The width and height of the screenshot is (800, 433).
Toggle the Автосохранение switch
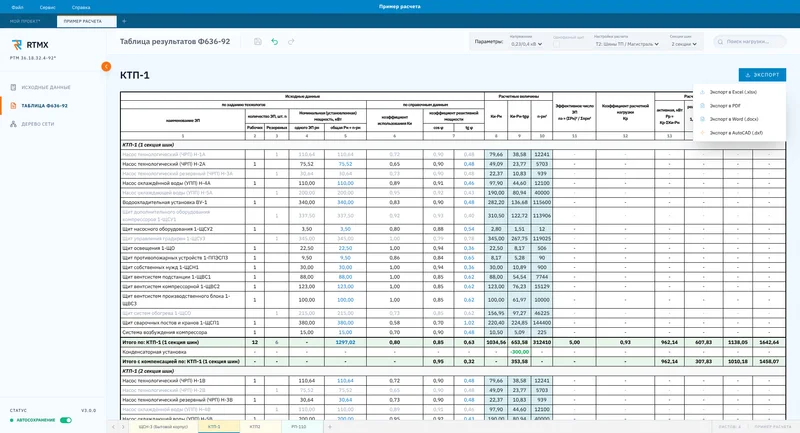coord(66,420)
